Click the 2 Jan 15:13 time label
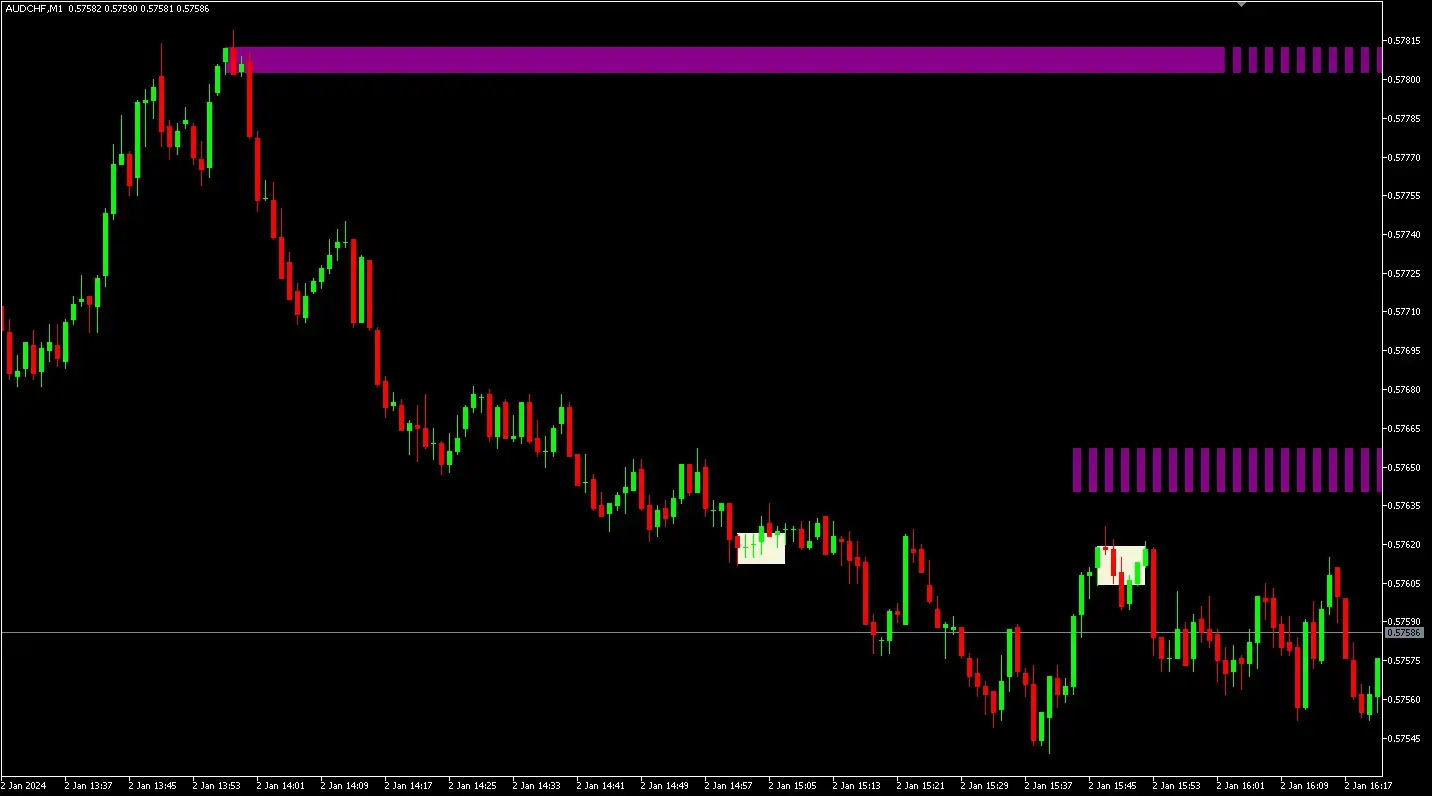 (x=857, y=786)
